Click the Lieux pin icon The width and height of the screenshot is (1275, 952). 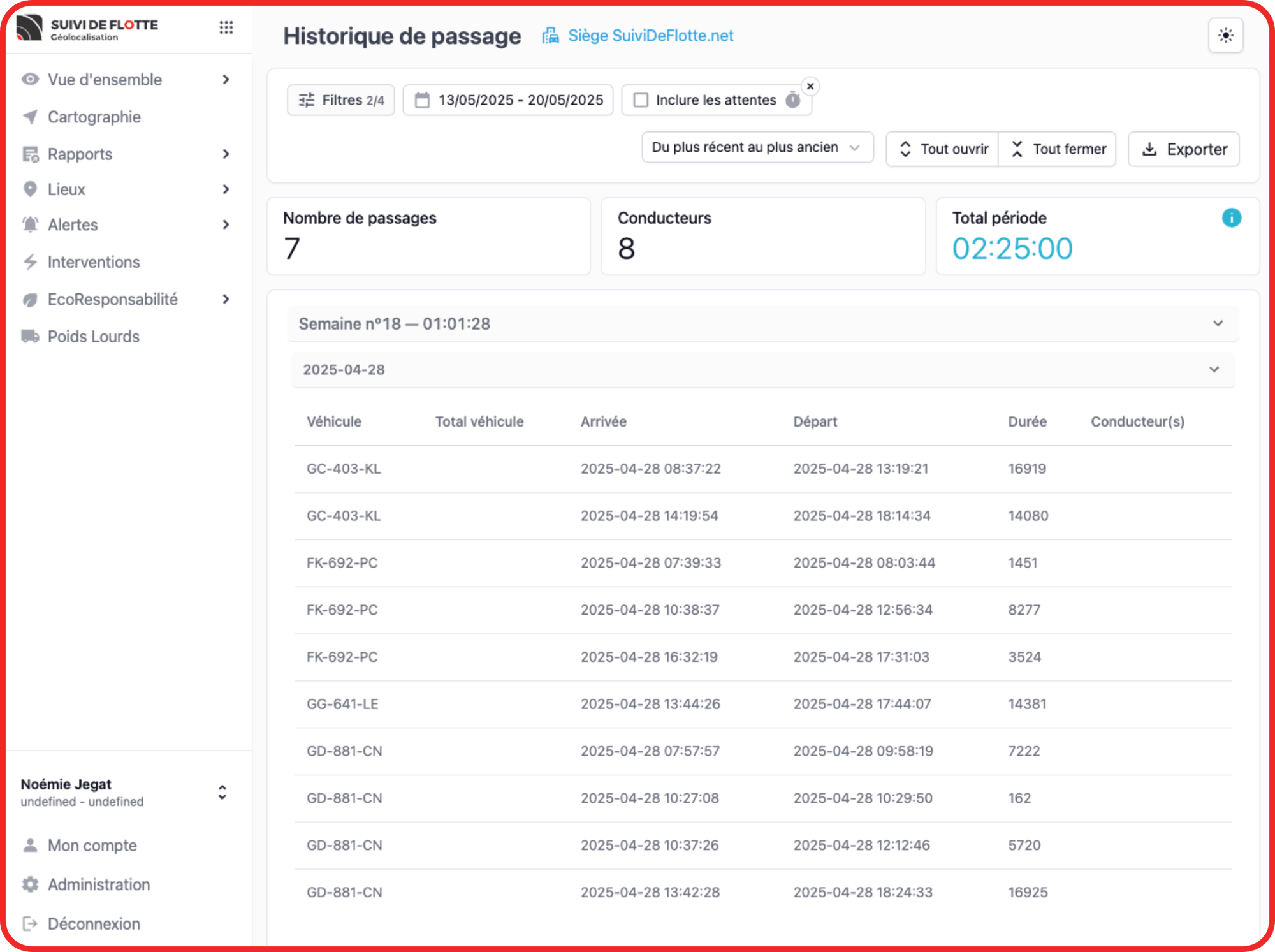pyautogui.click(x=30, y=189)
